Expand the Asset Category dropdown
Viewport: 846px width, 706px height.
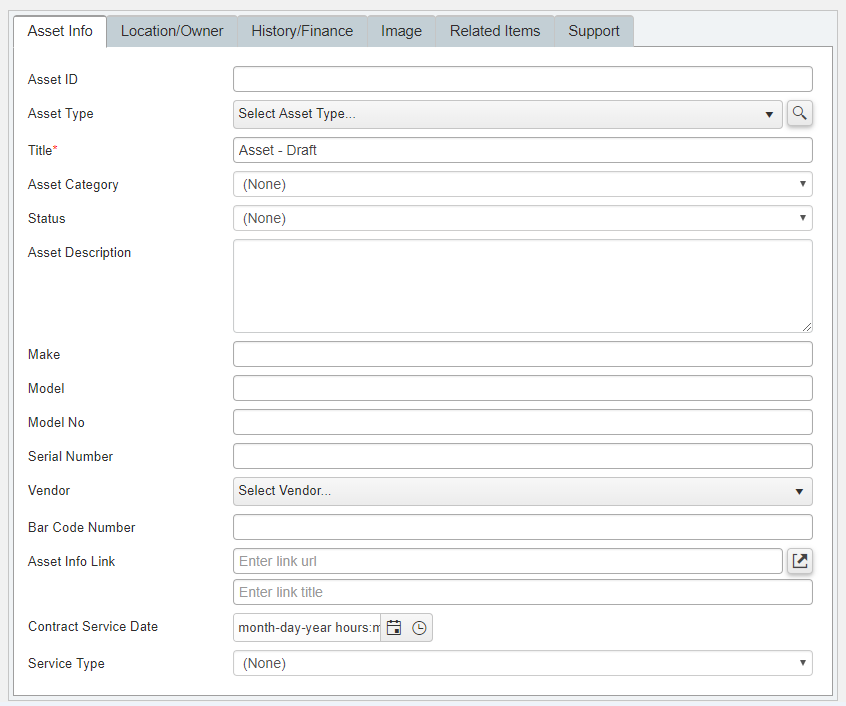pyautogui.click(x=523, y=184)
